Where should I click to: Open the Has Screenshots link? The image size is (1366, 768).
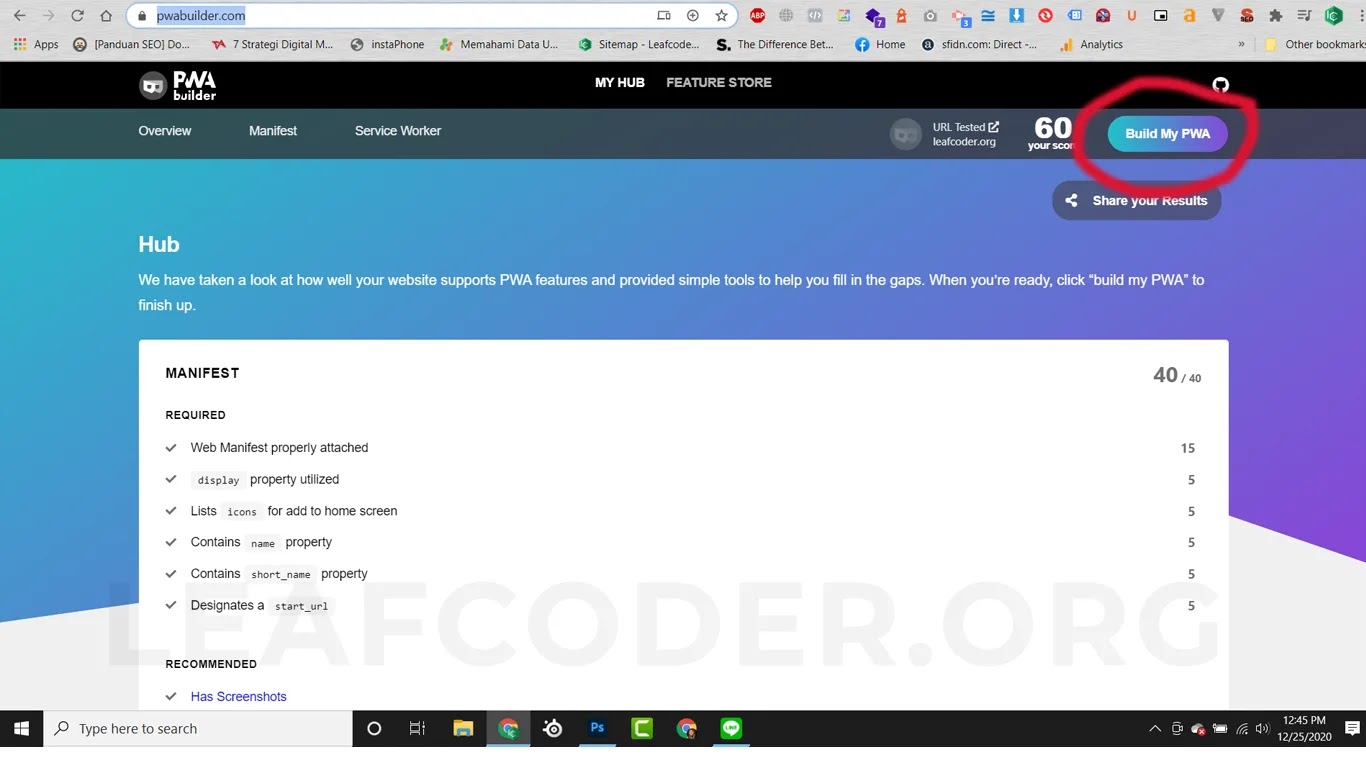pos(239,697)
